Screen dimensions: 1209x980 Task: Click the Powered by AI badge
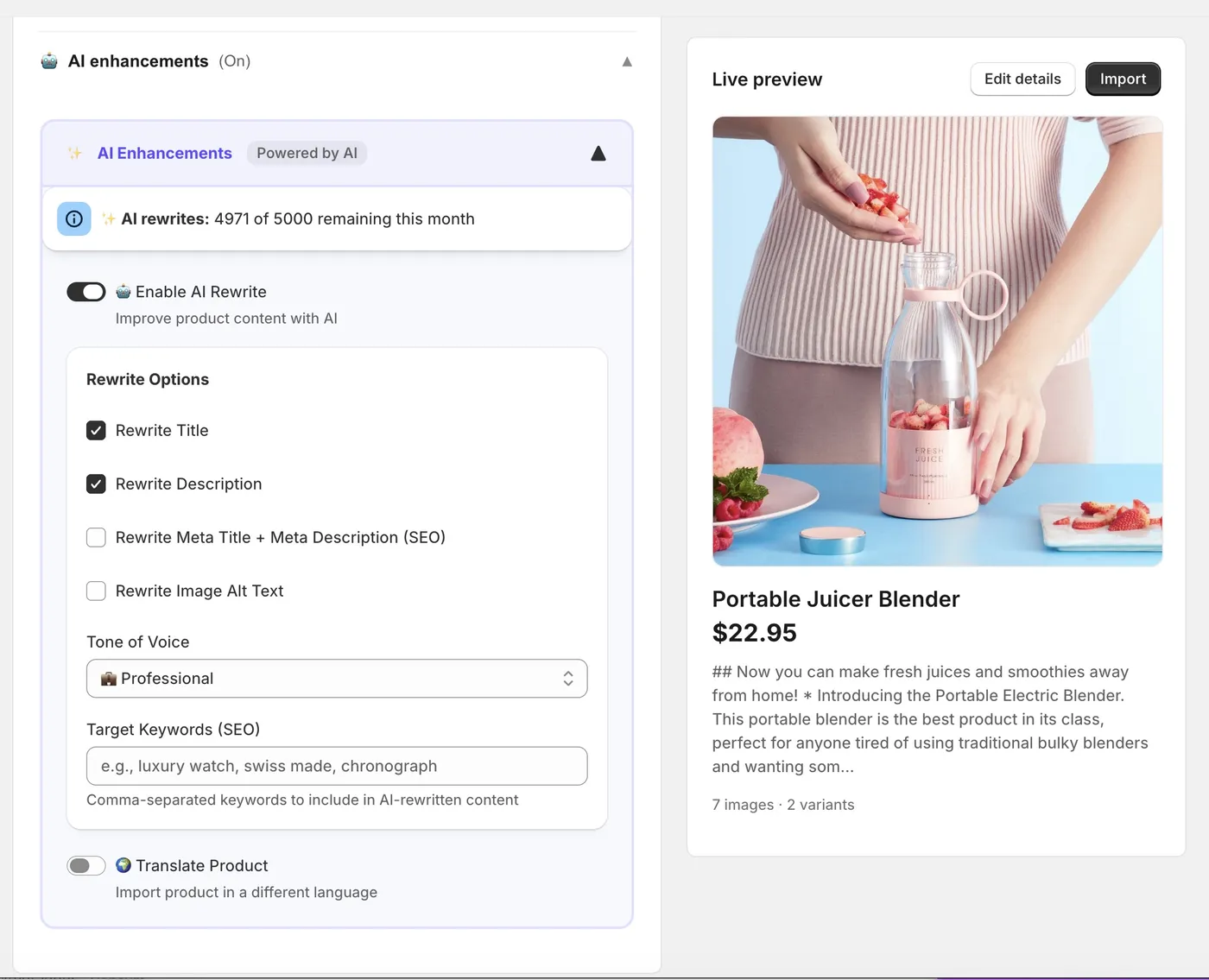307,153
